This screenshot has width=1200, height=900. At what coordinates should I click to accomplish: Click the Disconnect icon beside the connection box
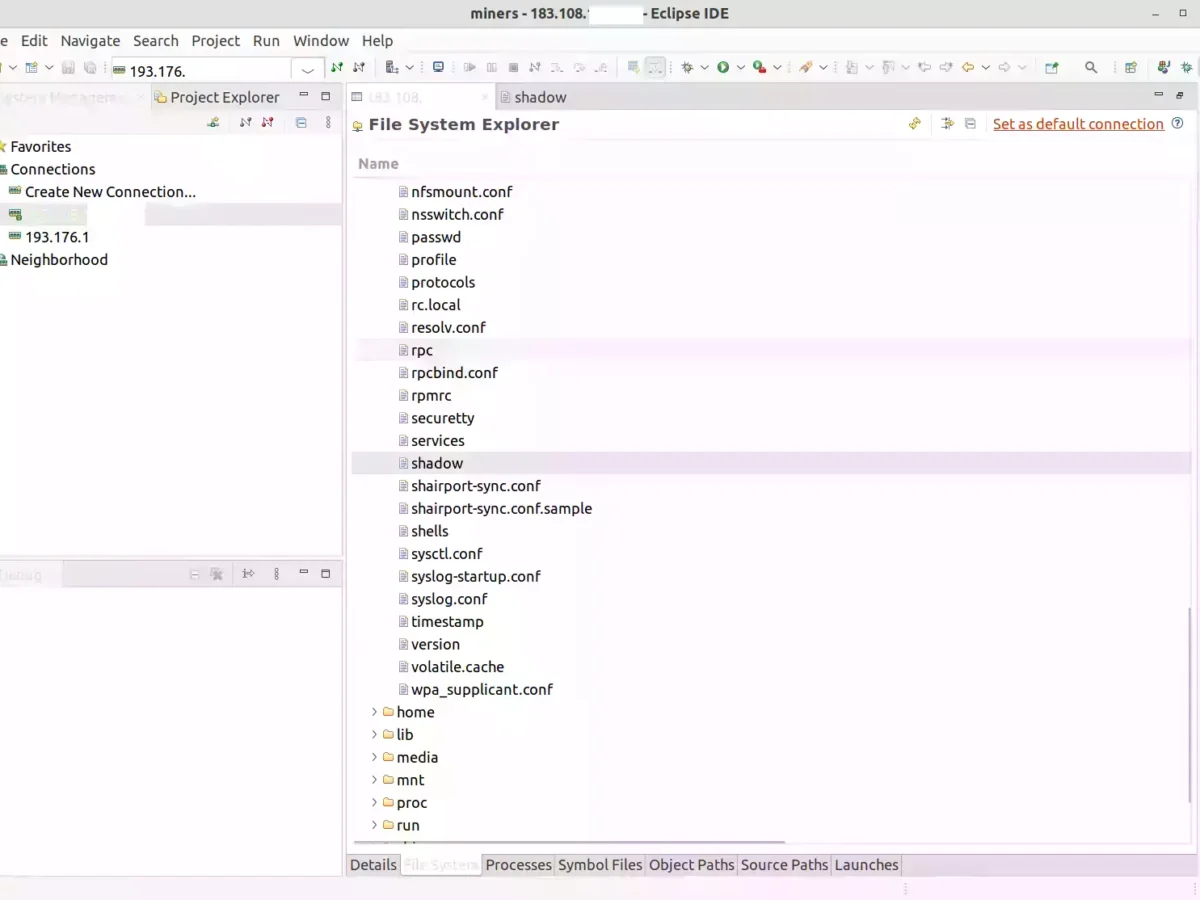pyautogui.click(x=359, y=68)
